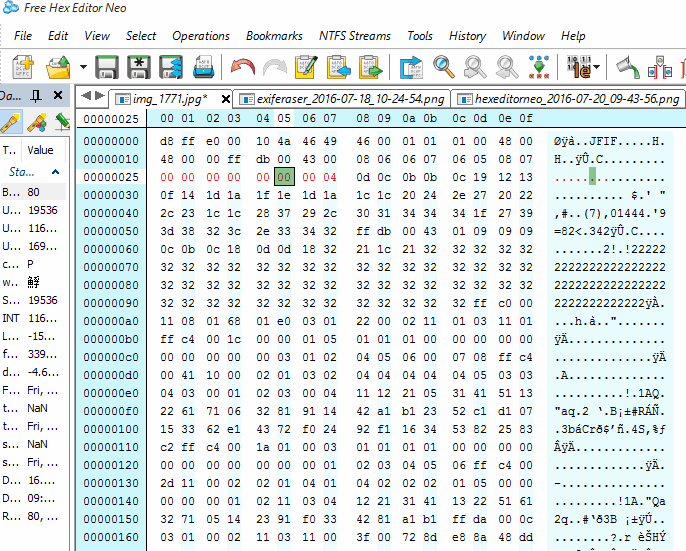
Task: Open the Operations menu
Action: 201,36
